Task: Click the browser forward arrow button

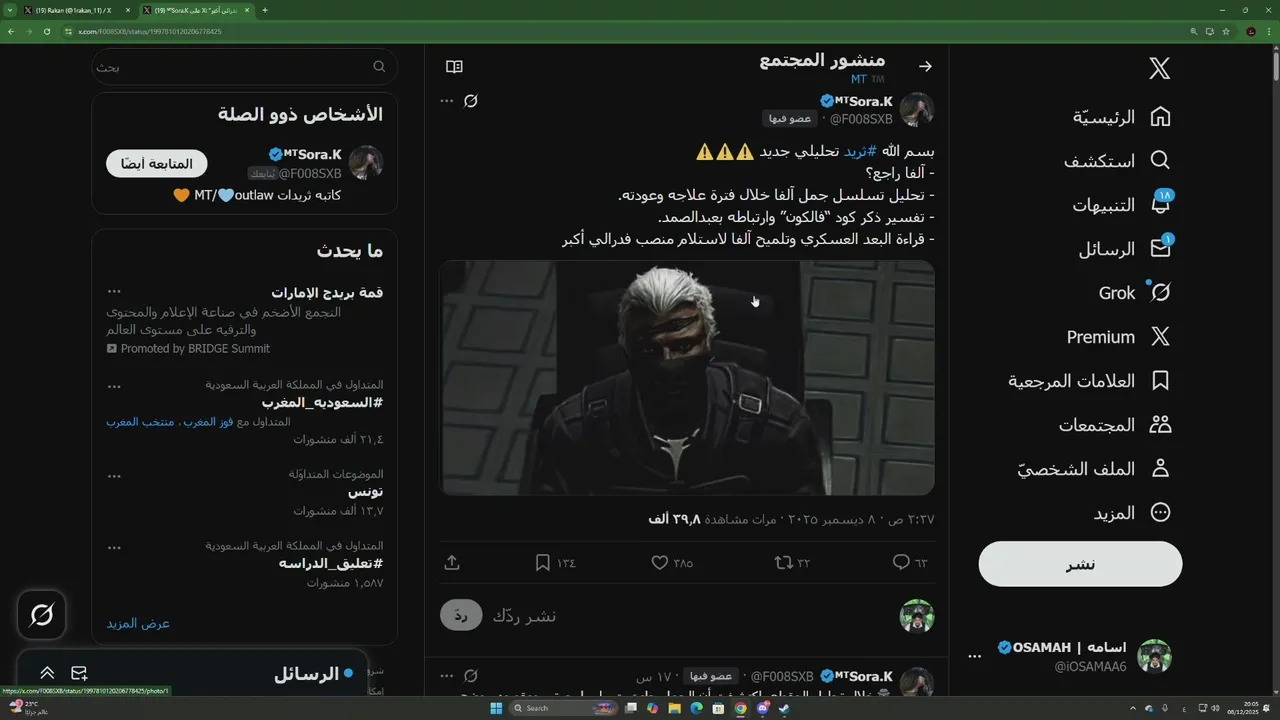Action: (29, 31)
